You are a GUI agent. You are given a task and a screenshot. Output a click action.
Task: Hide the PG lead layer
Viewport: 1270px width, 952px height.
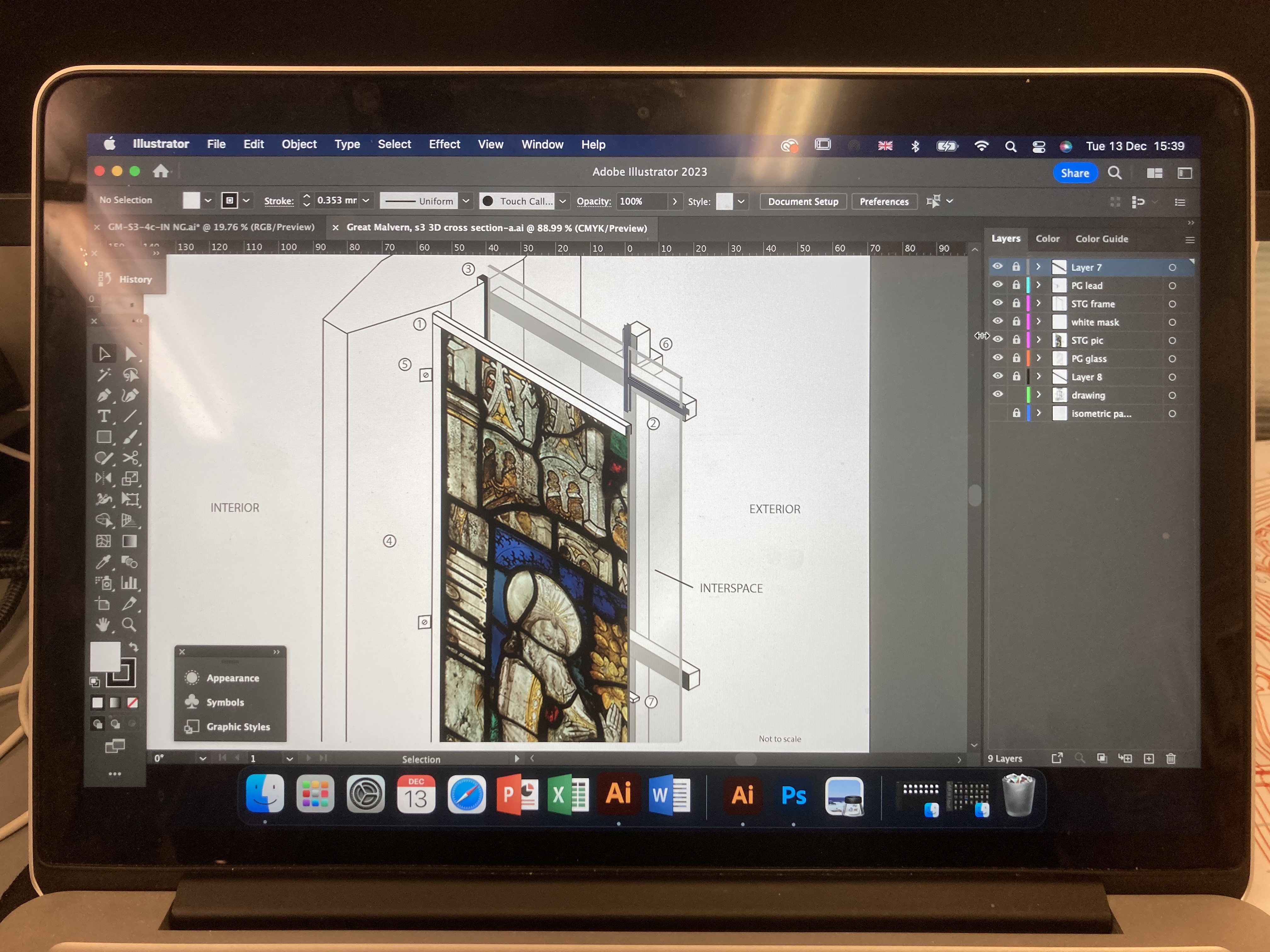[998, 285]
